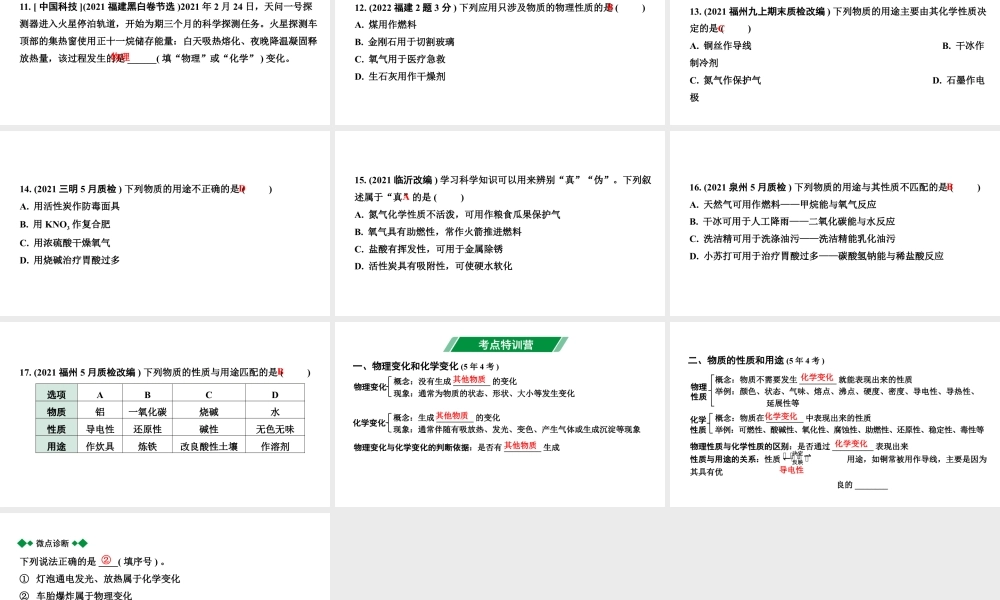Screen dimensions: 1000x600
Task: Click the red 其他物质 annotation under 物理变化
Action: [470, 380]
